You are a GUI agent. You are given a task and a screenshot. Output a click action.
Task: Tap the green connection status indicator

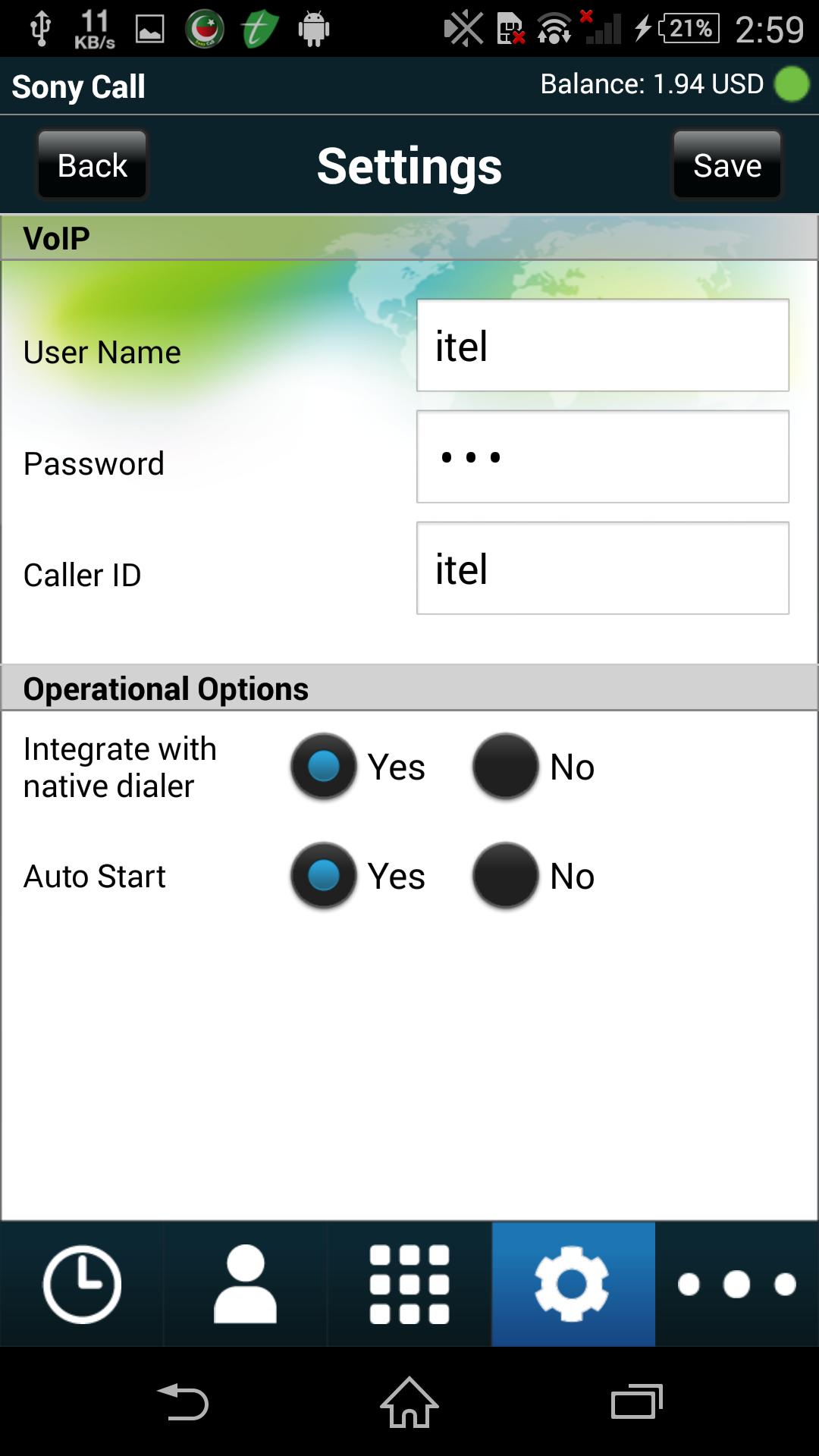792,84
